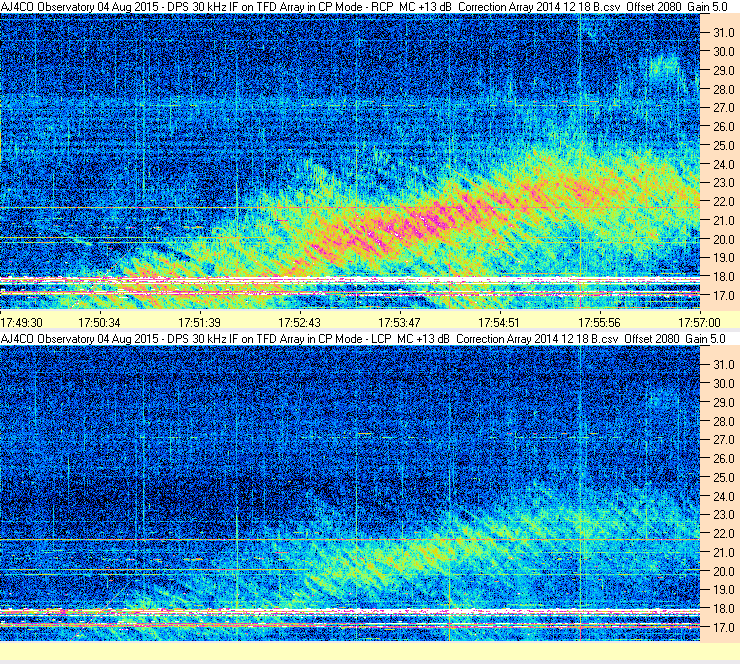
Task: Click 19.0 on the RCP frequency axis
Action: 723,258
